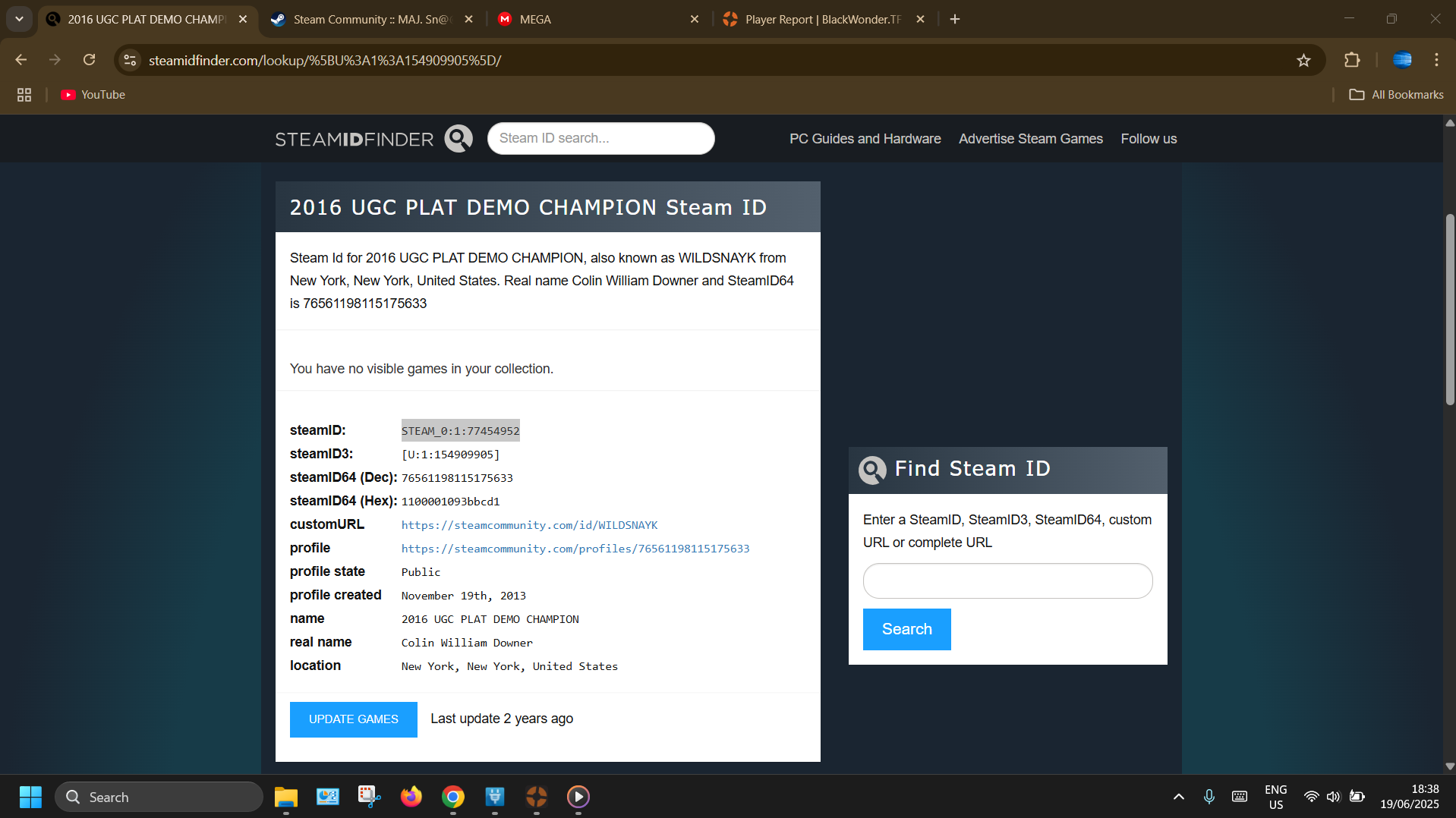Go back to the previous page
1456x818 pixels.
coord(21,60)
